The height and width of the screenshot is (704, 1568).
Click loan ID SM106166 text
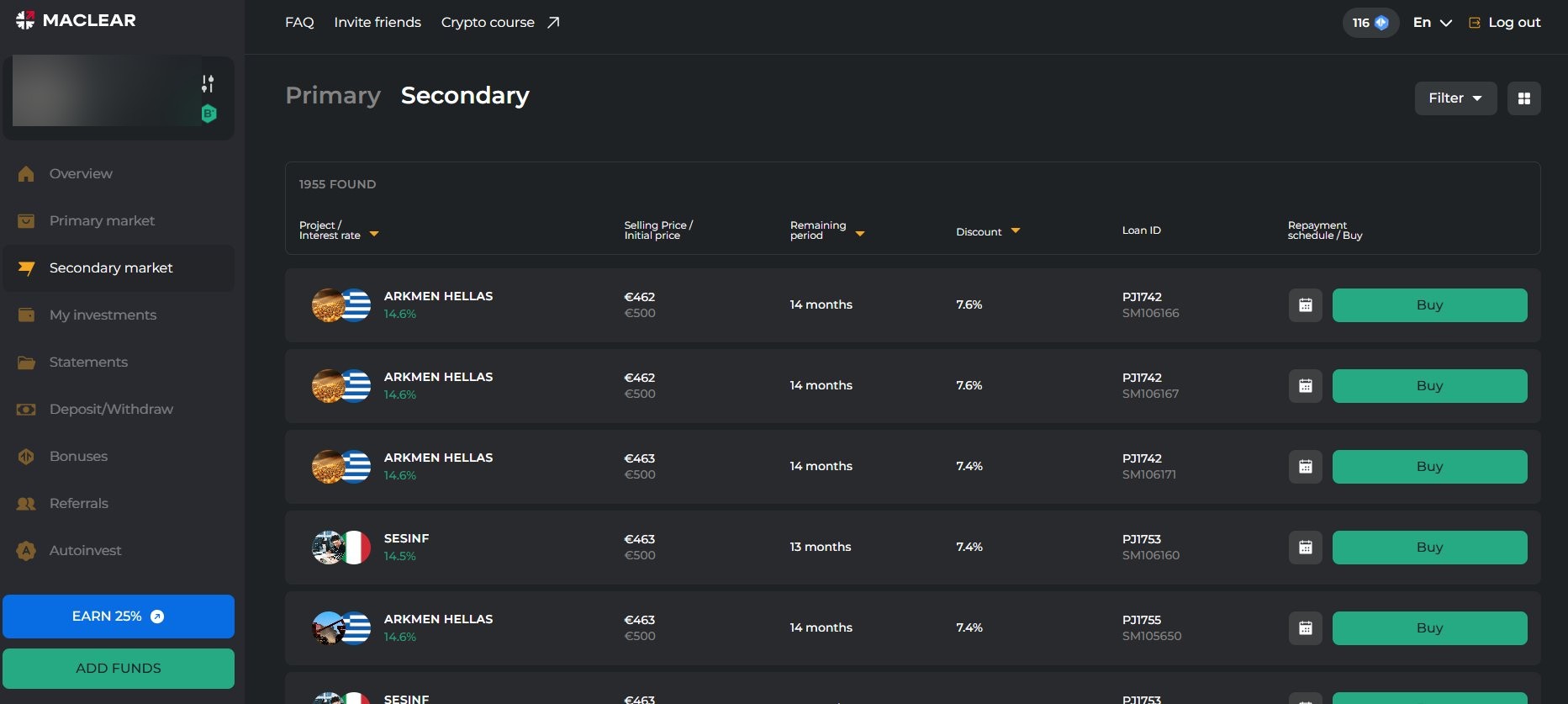(1150, 313)
